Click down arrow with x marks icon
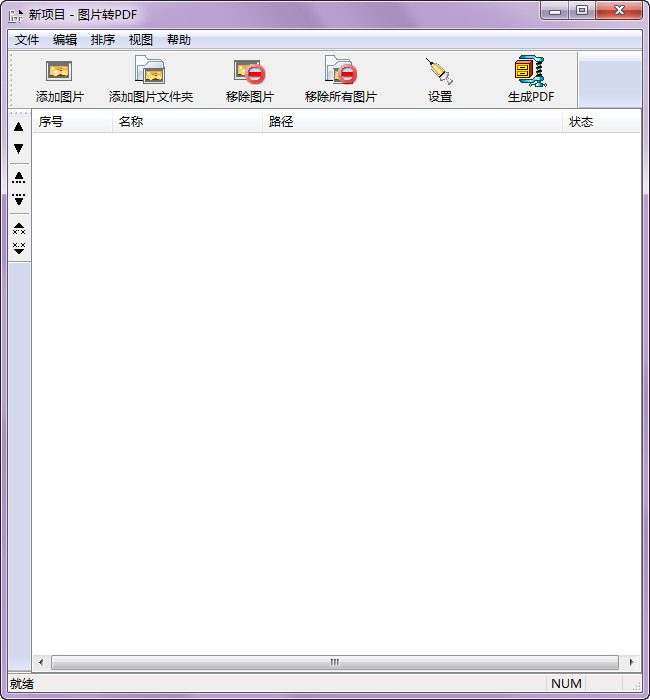 coord(19,249)
